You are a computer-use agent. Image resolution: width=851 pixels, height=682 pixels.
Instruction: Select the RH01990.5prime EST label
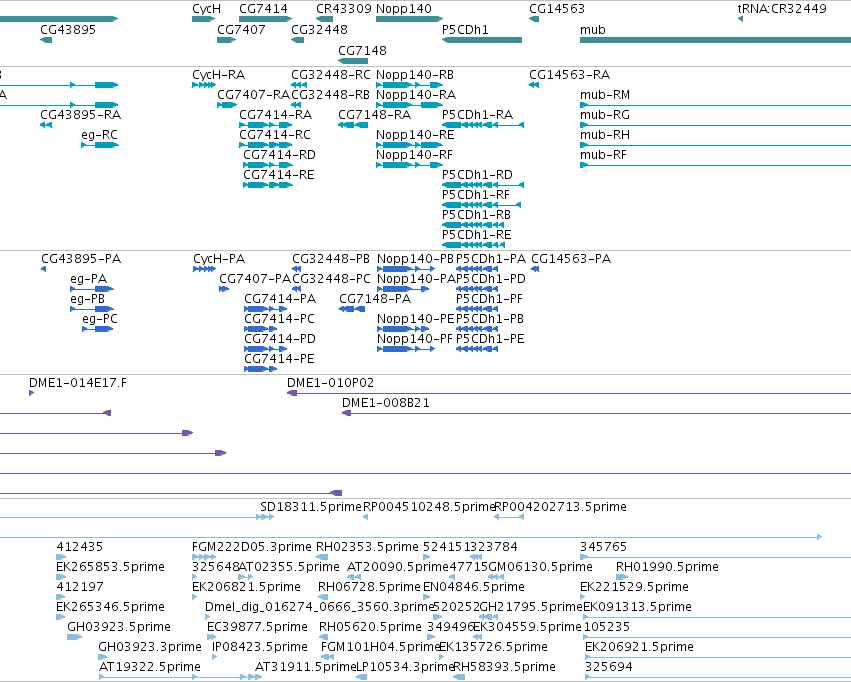point(667,567)
